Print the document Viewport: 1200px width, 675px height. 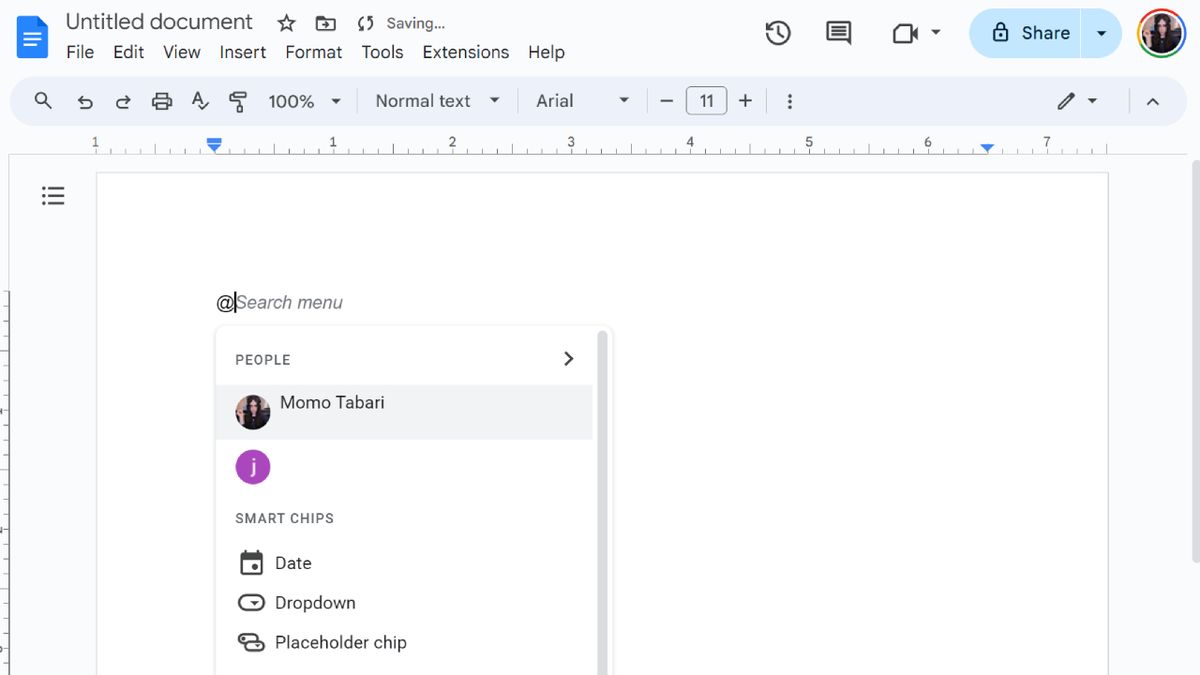point(161,100)
